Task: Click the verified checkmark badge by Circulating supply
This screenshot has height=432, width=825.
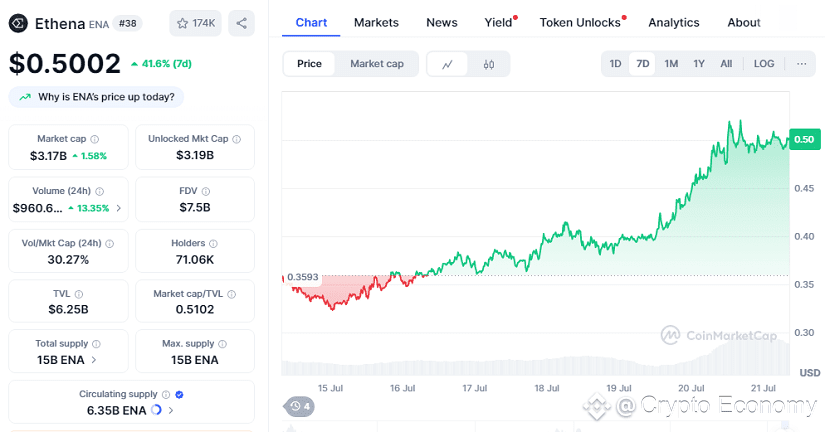Action: [179, 394]
